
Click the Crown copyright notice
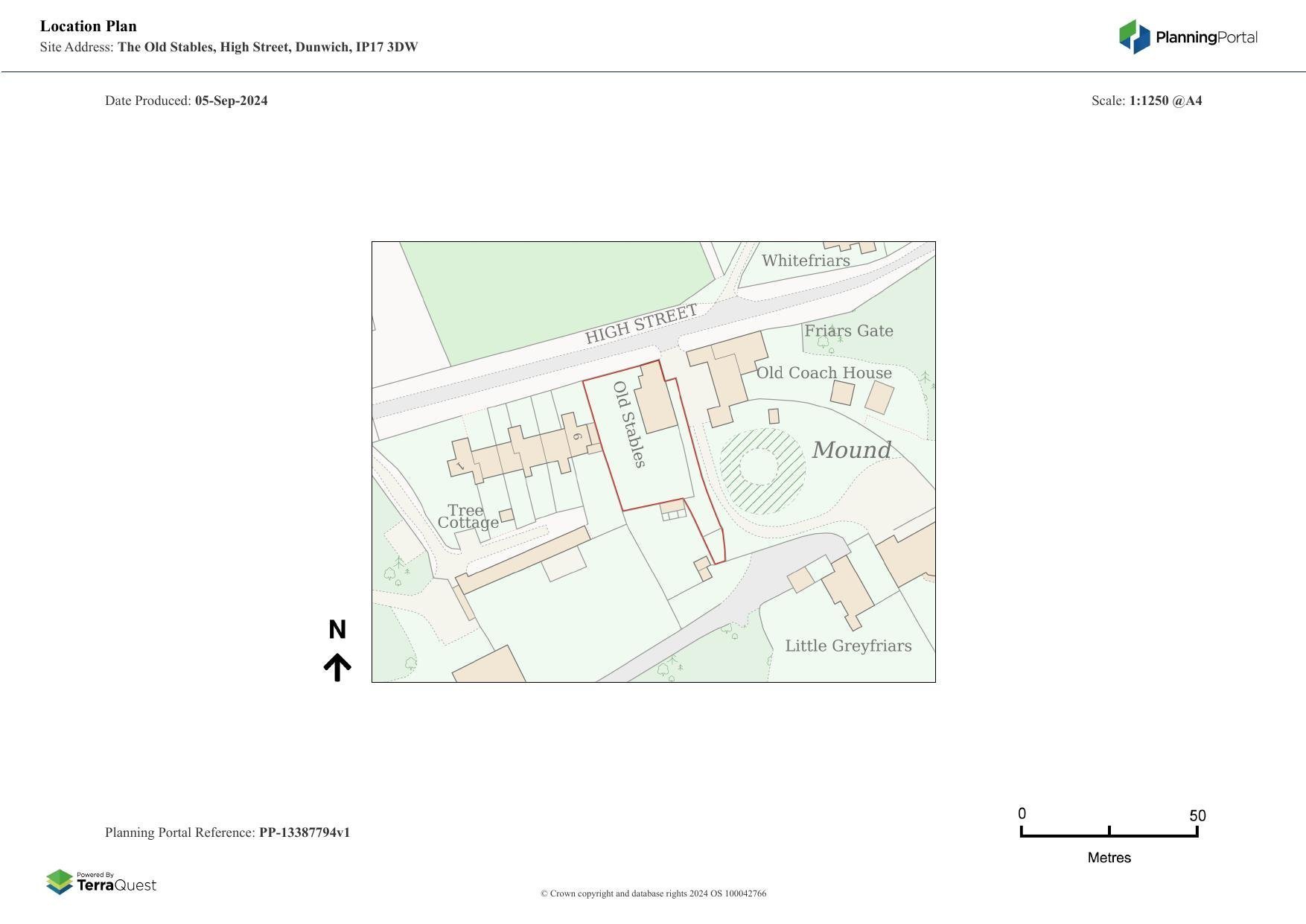pos(653,893)
